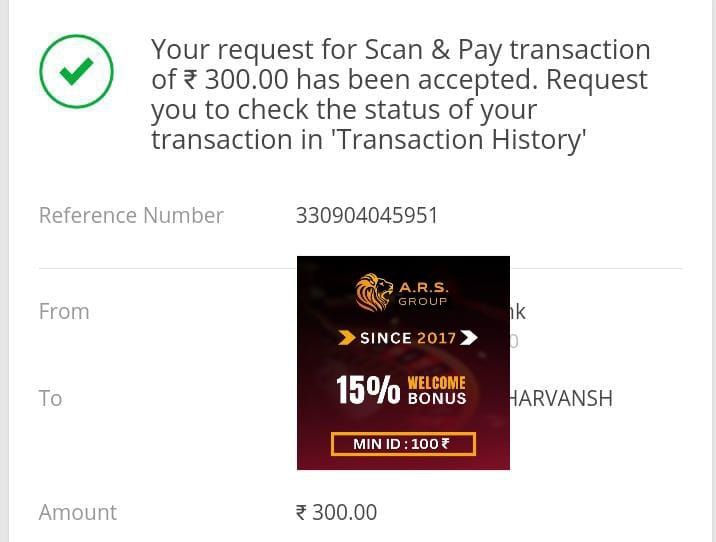Click the partially hidden bank name text
Viewport: 716px width, 542px height.
point(518,311)
